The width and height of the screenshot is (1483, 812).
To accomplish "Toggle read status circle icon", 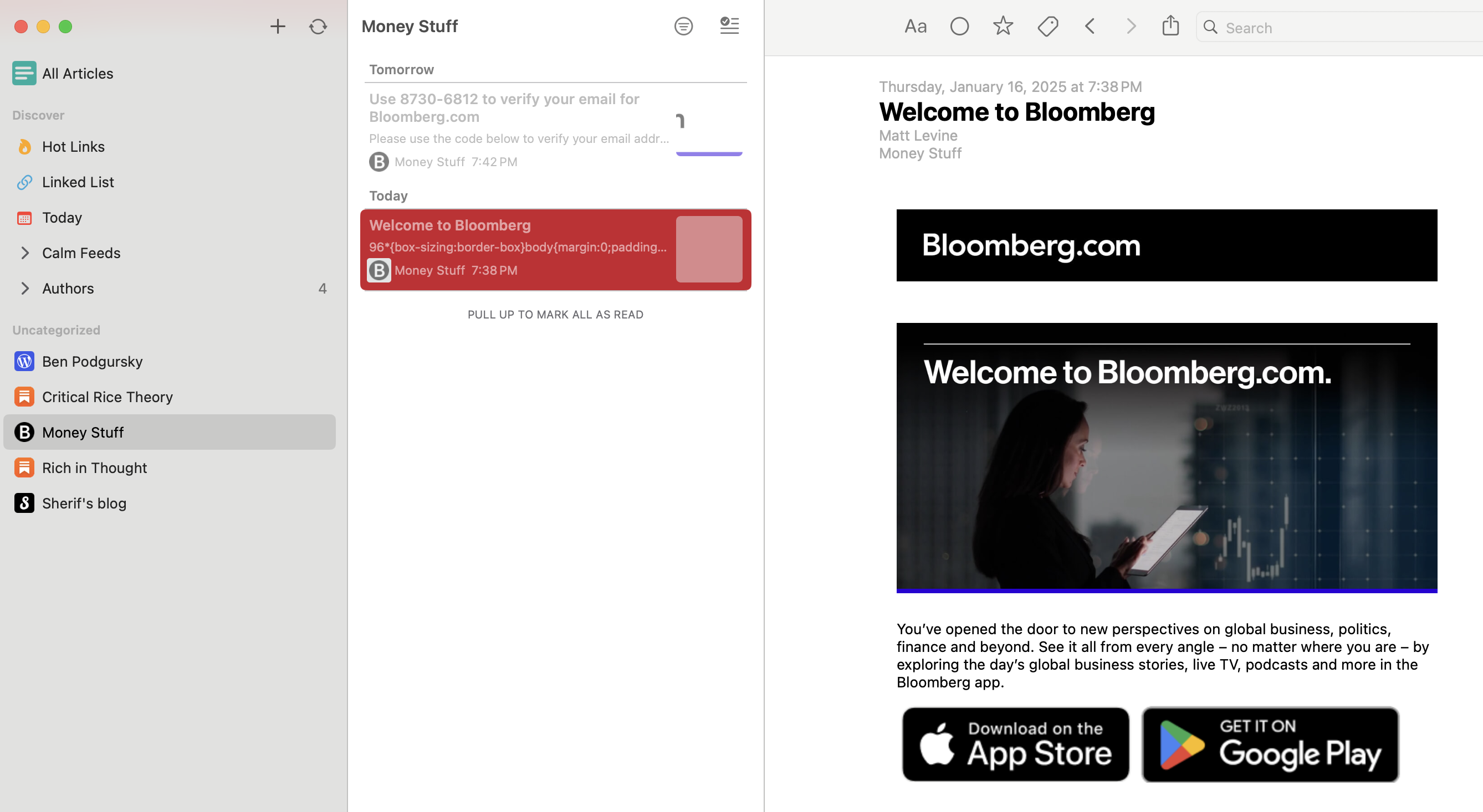I will point(959,27).
